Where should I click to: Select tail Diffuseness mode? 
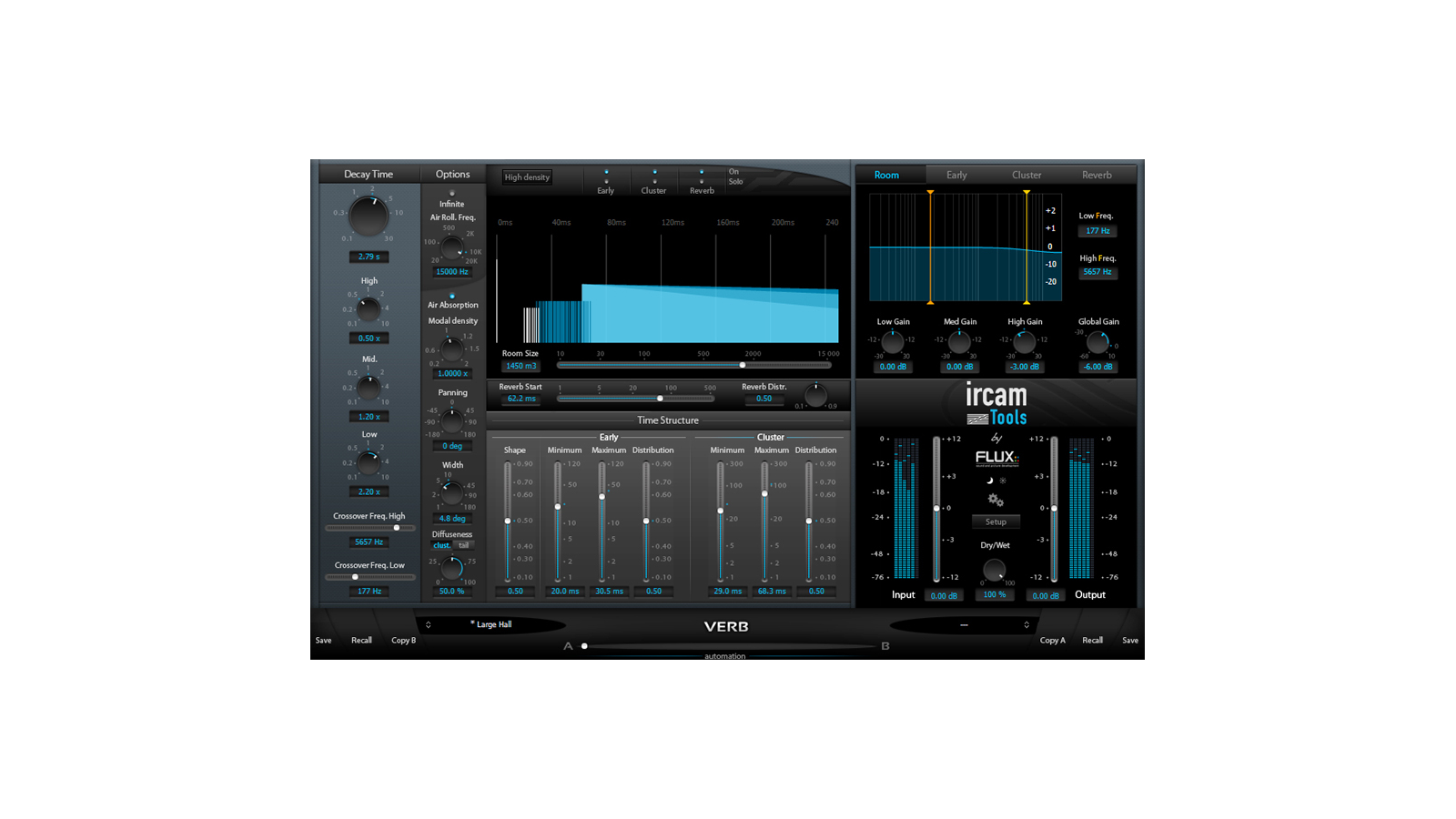[x=463, y=545]
